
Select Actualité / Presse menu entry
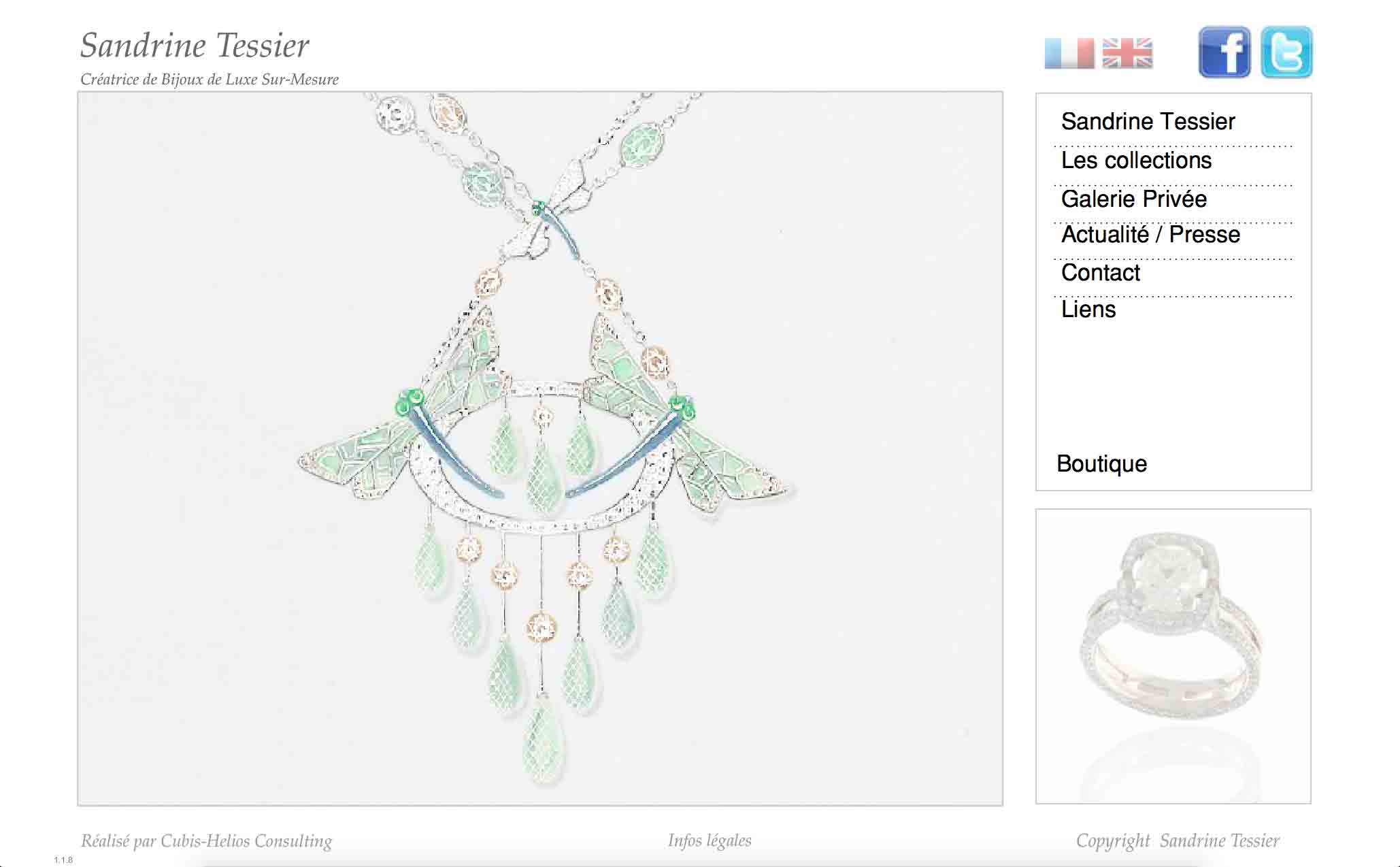point(1150,234)
